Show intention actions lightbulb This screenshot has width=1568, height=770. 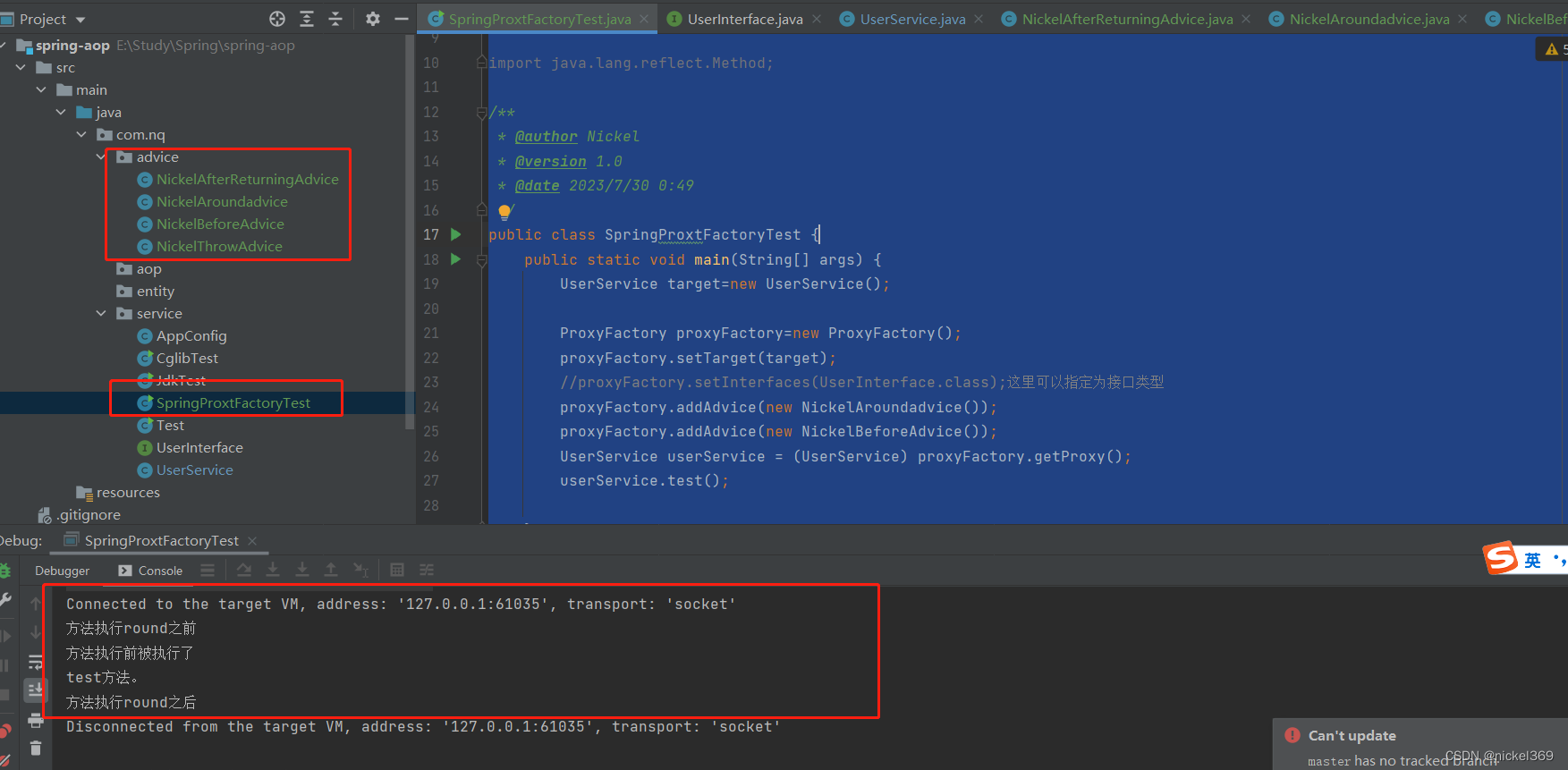pos(504,212)
